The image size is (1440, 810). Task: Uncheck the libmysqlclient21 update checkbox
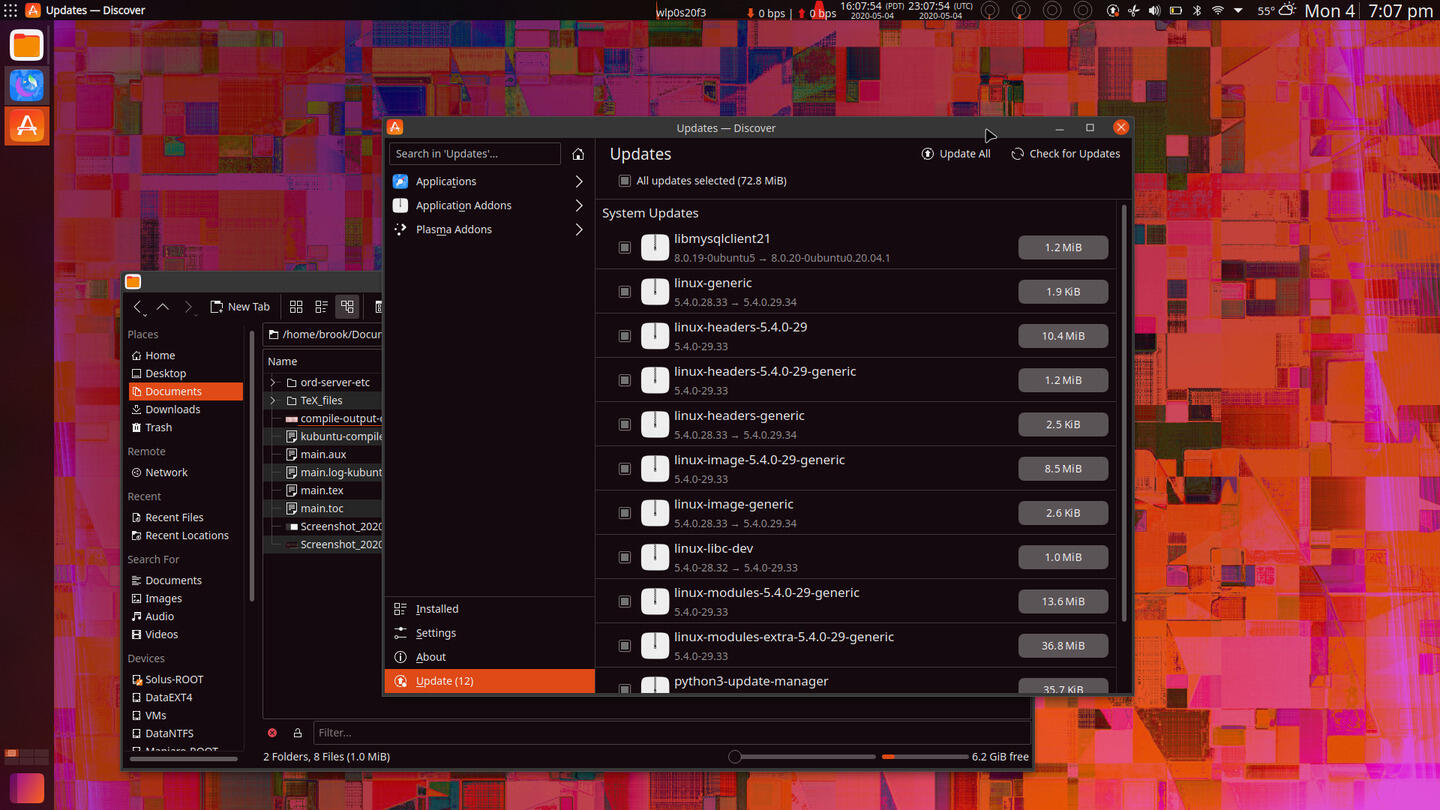click(x=625, y=247)
